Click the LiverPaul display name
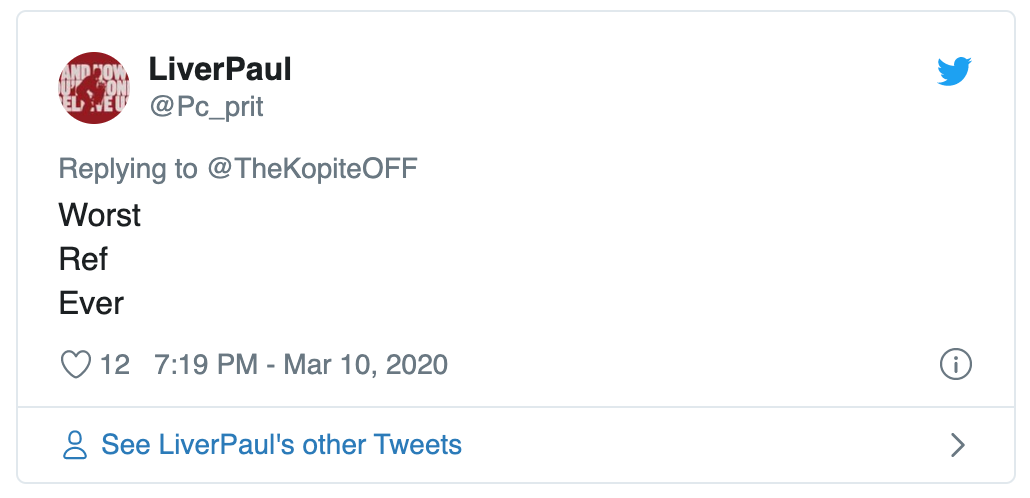 220,69
